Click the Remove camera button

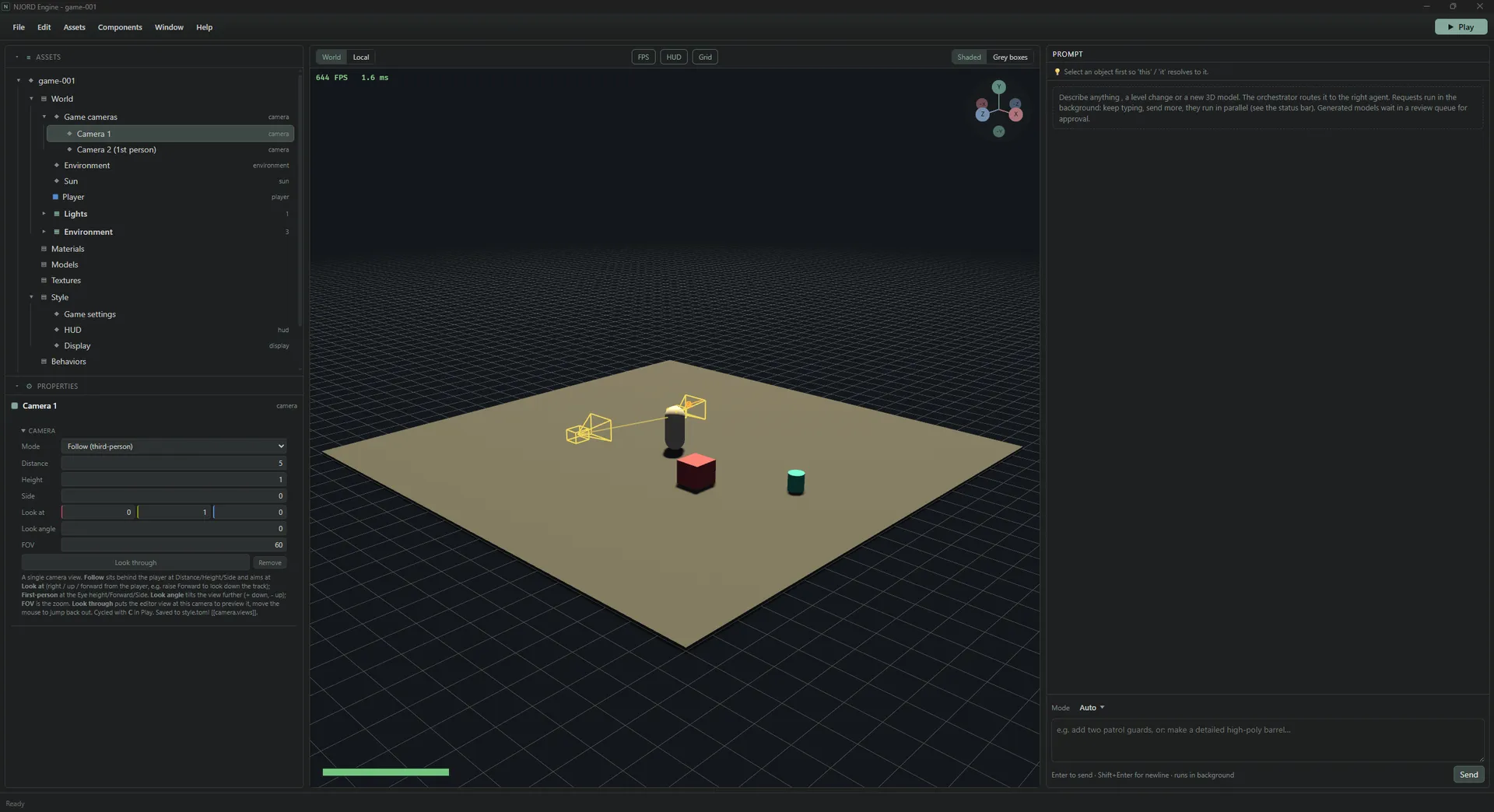click(270, 562)
